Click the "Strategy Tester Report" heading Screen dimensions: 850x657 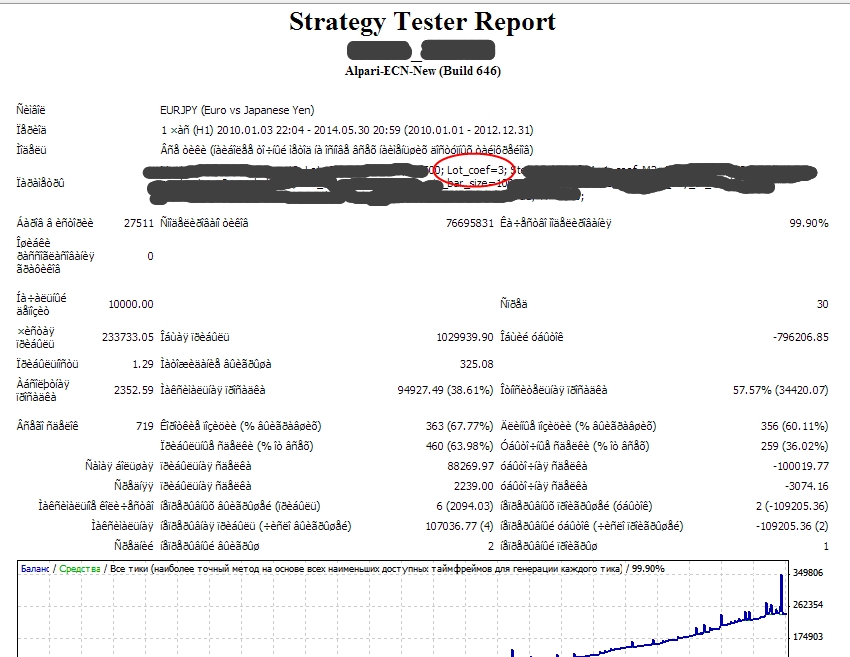pos(422,22)
